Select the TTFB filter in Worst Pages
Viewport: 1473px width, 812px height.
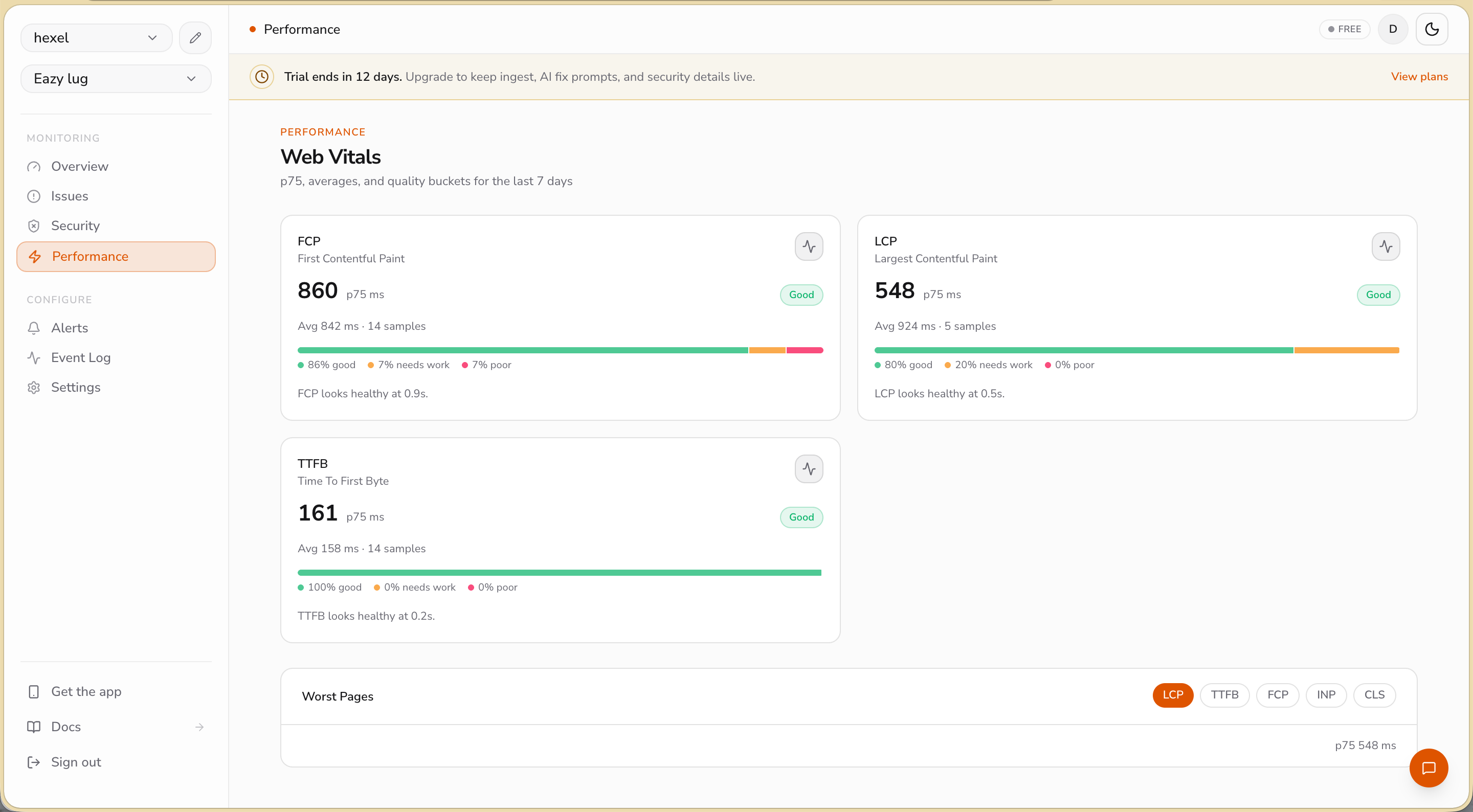1224,695
